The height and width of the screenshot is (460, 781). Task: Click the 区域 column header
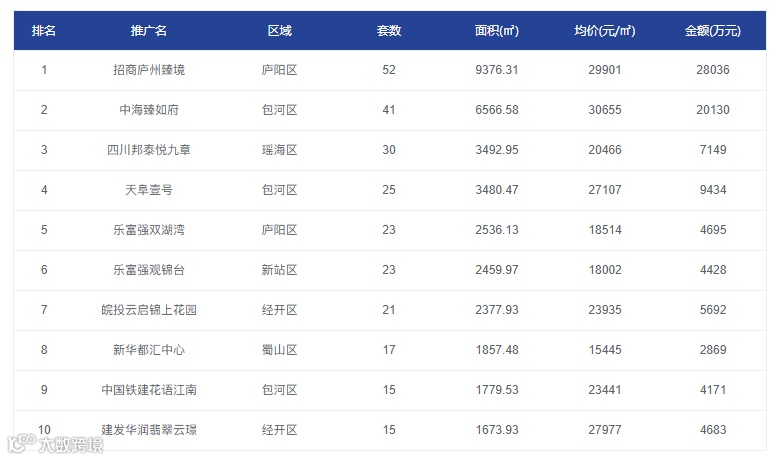tap(279, 31)
